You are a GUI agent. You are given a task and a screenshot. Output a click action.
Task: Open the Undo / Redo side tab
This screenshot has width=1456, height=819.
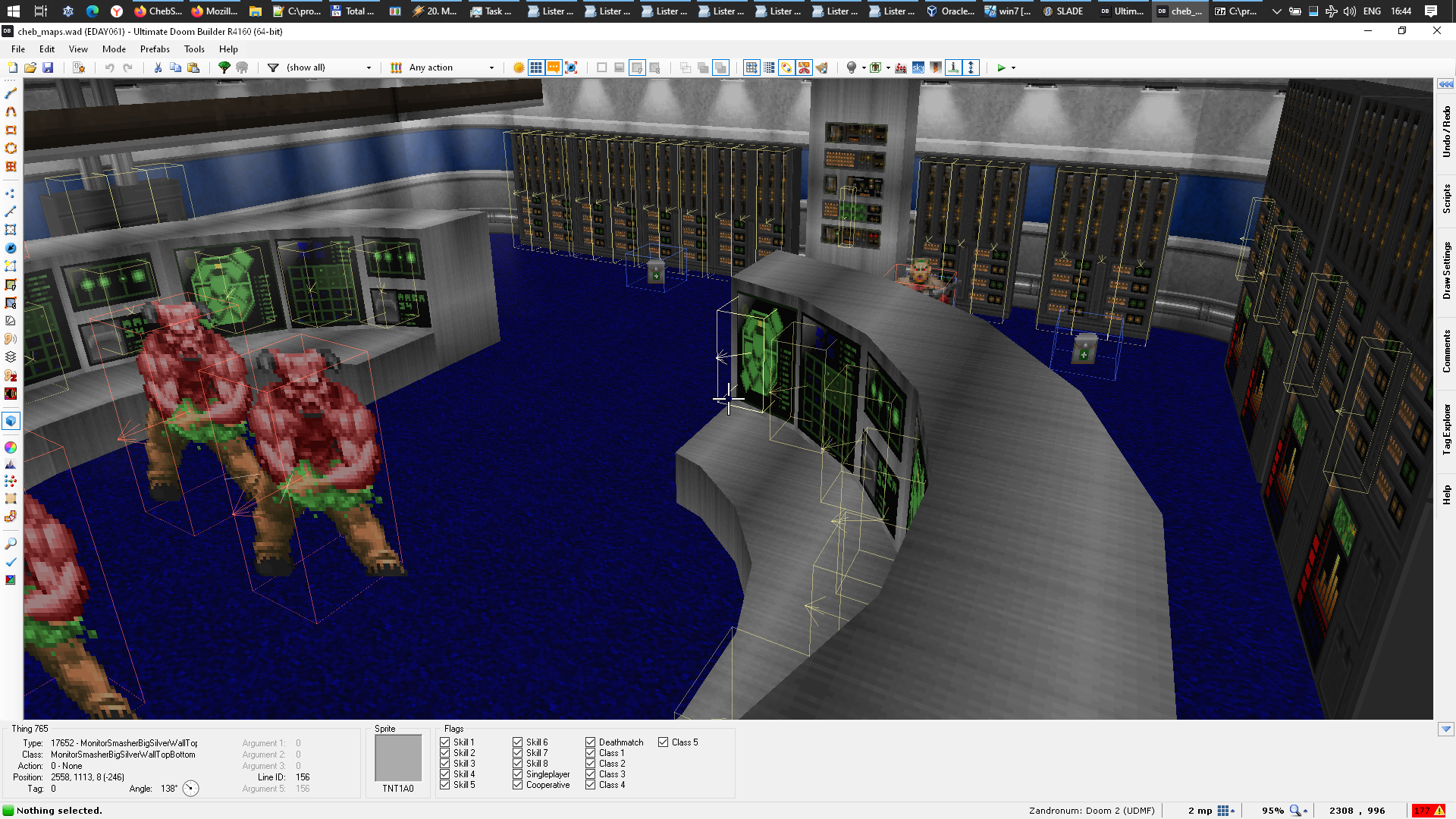[x=1446, y=132]
